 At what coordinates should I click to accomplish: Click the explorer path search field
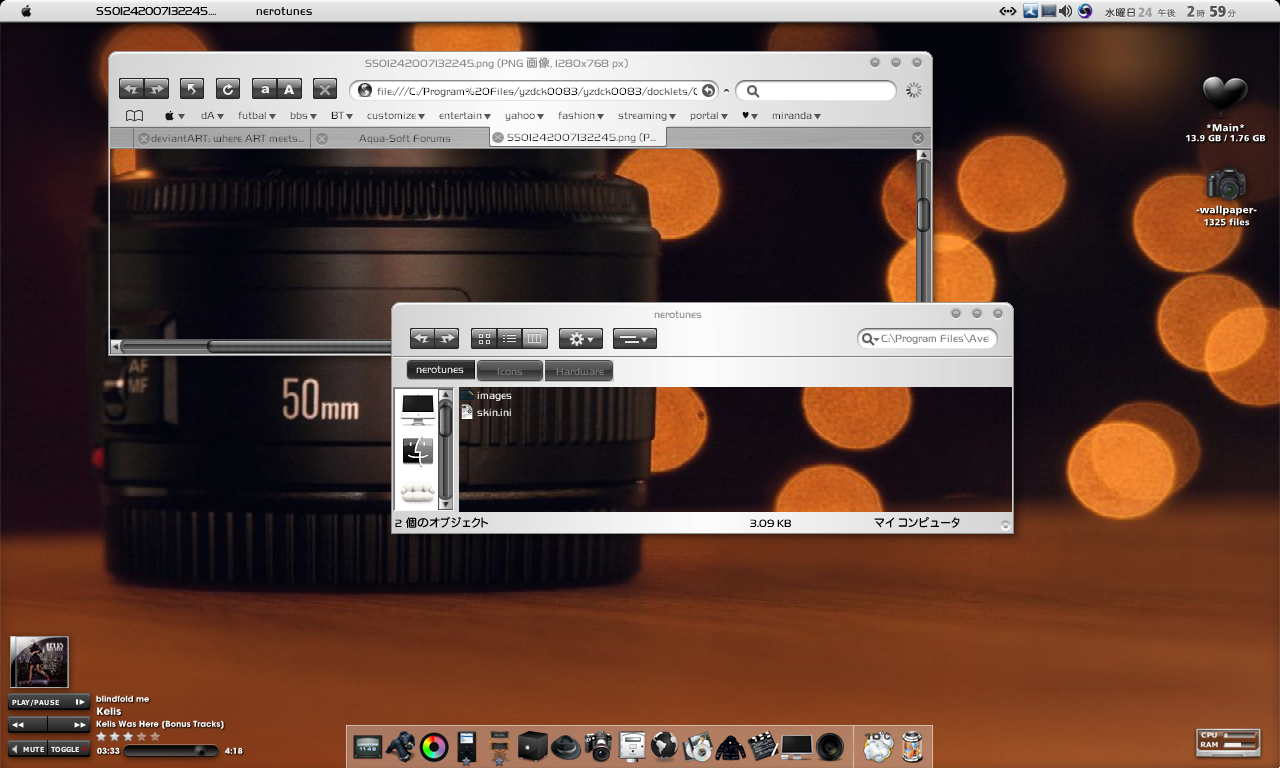pyautogui.click(x=927, y=339)
